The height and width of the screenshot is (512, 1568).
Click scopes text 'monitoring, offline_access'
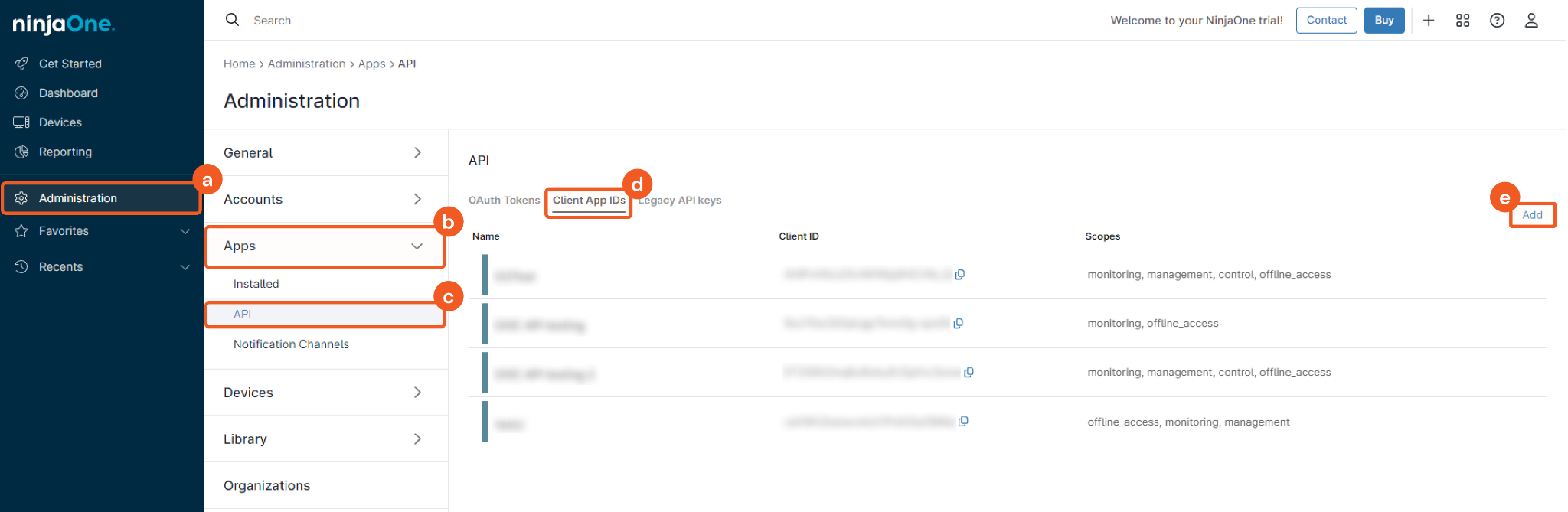[x=1153, y=324]
